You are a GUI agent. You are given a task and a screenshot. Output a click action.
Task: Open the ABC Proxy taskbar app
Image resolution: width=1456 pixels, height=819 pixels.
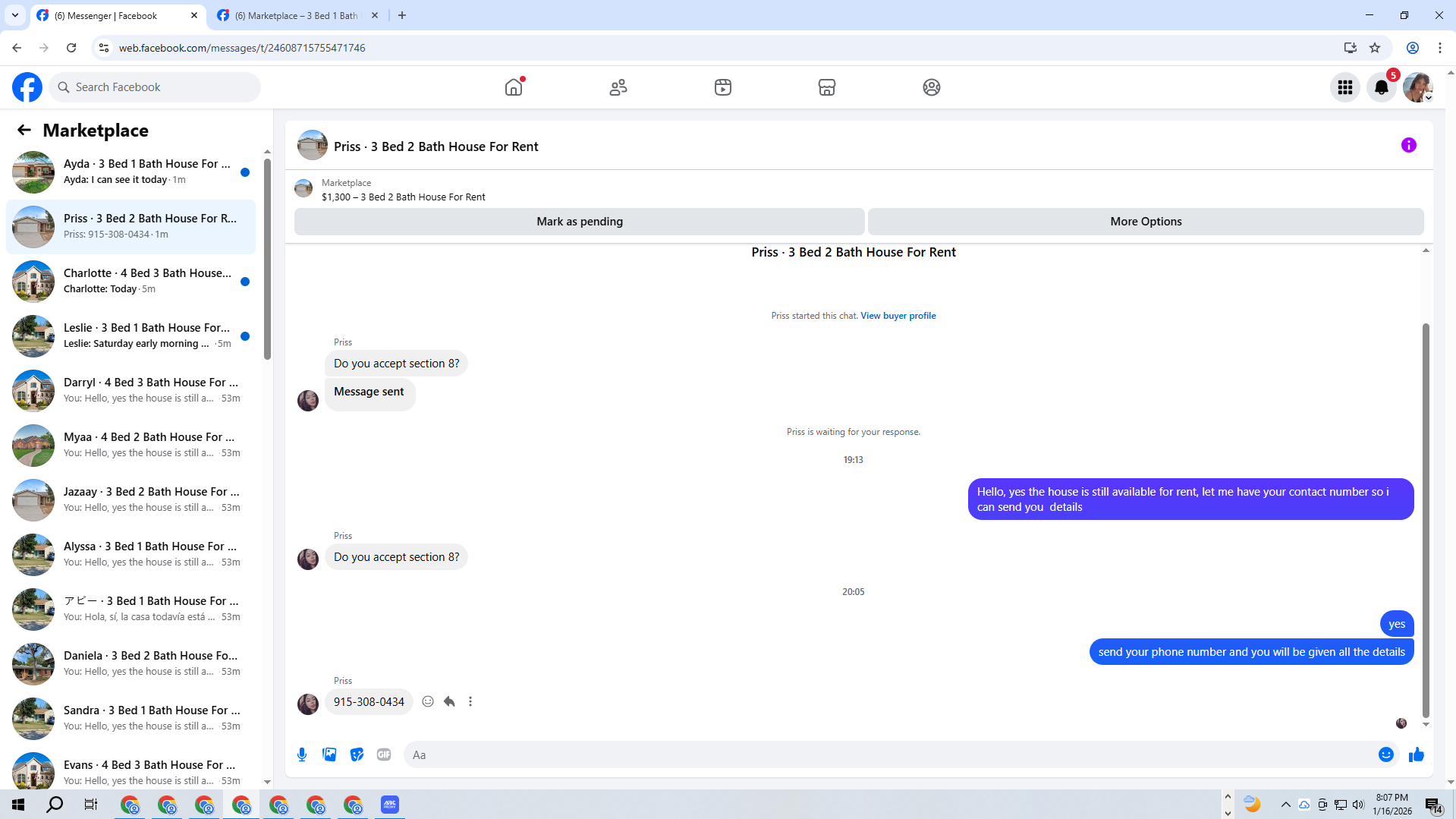[389, 804]
